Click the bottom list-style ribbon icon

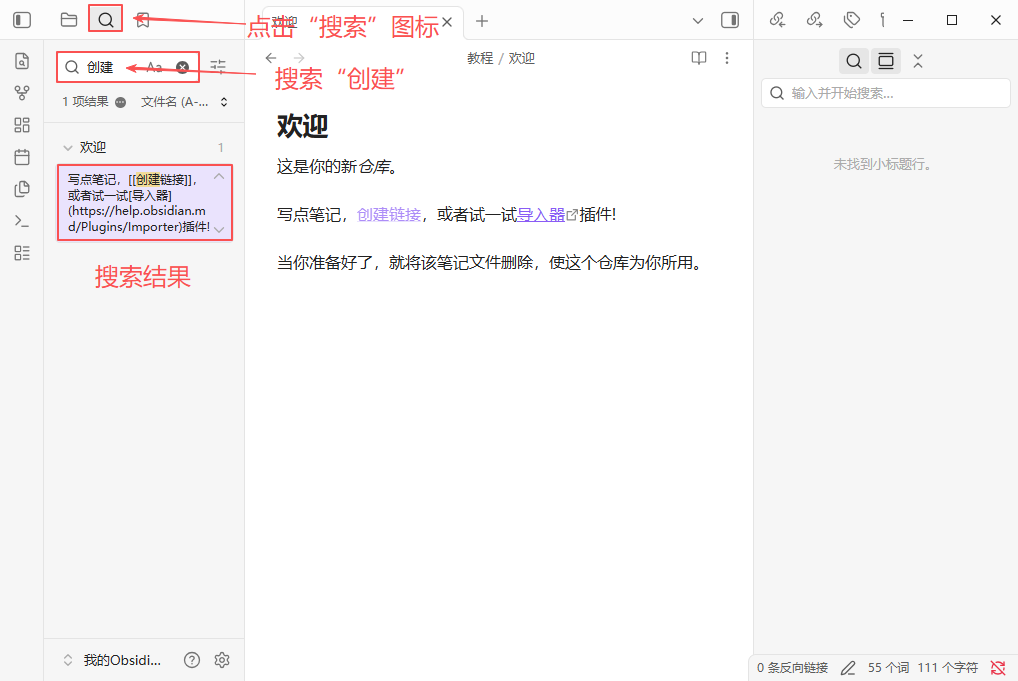point(22,253)
